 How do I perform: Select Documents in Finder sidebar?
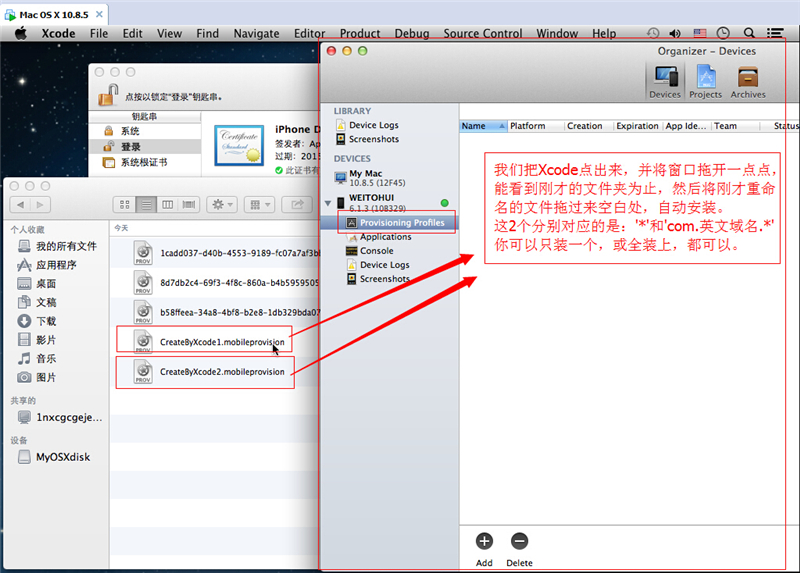(37, 303)
